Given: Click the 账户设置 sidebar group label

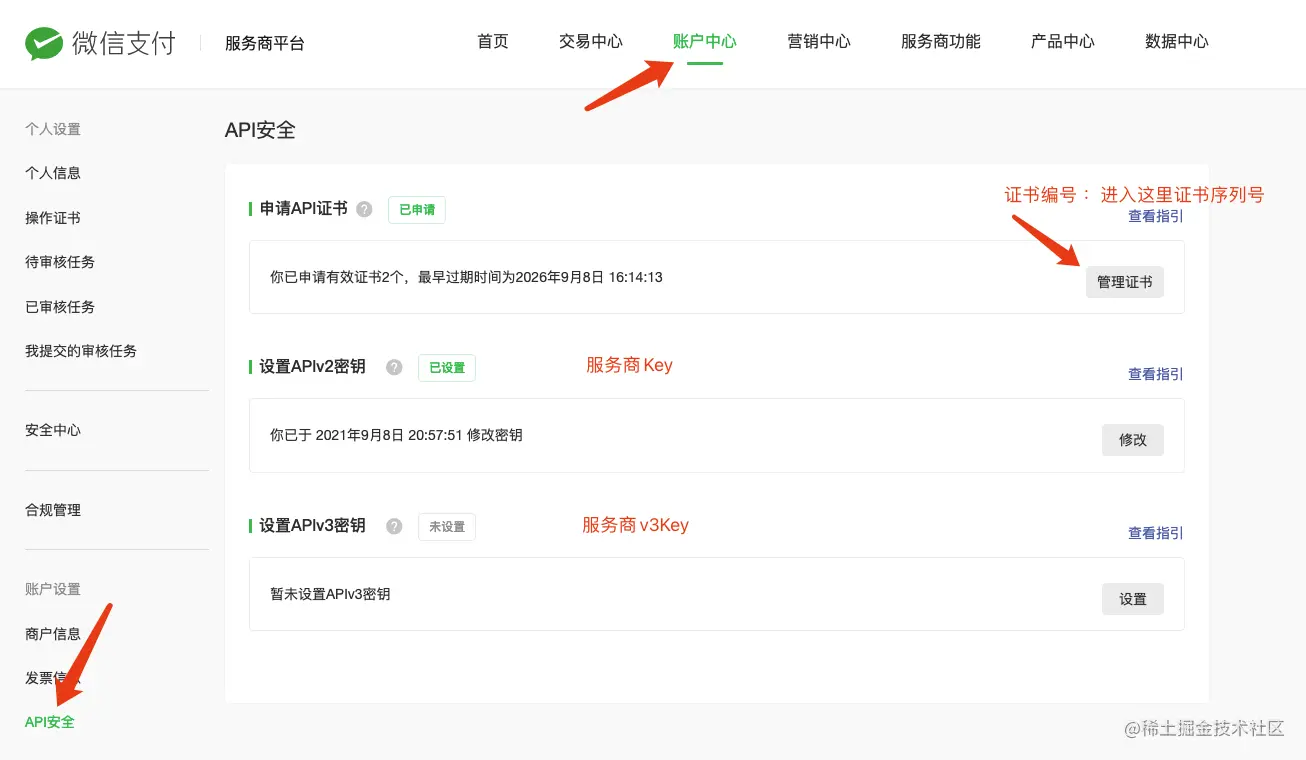Looking at the screenshot, I should pyautogui.click(x=53, y=589).
